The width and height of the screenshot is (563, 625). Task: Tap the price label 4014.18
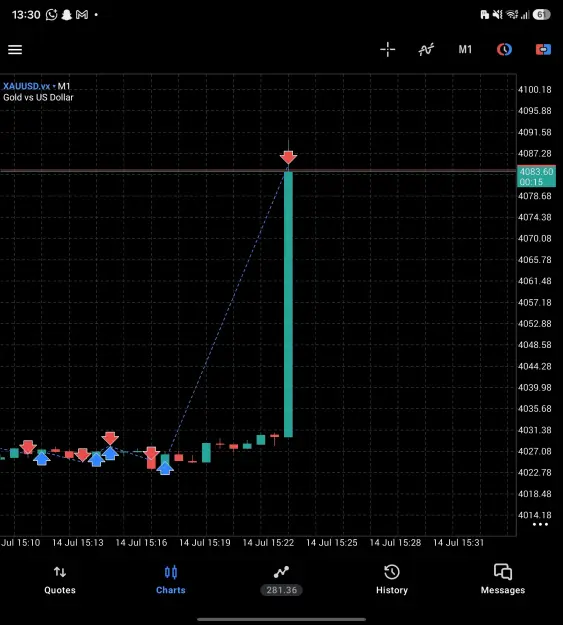coord(535,515)
